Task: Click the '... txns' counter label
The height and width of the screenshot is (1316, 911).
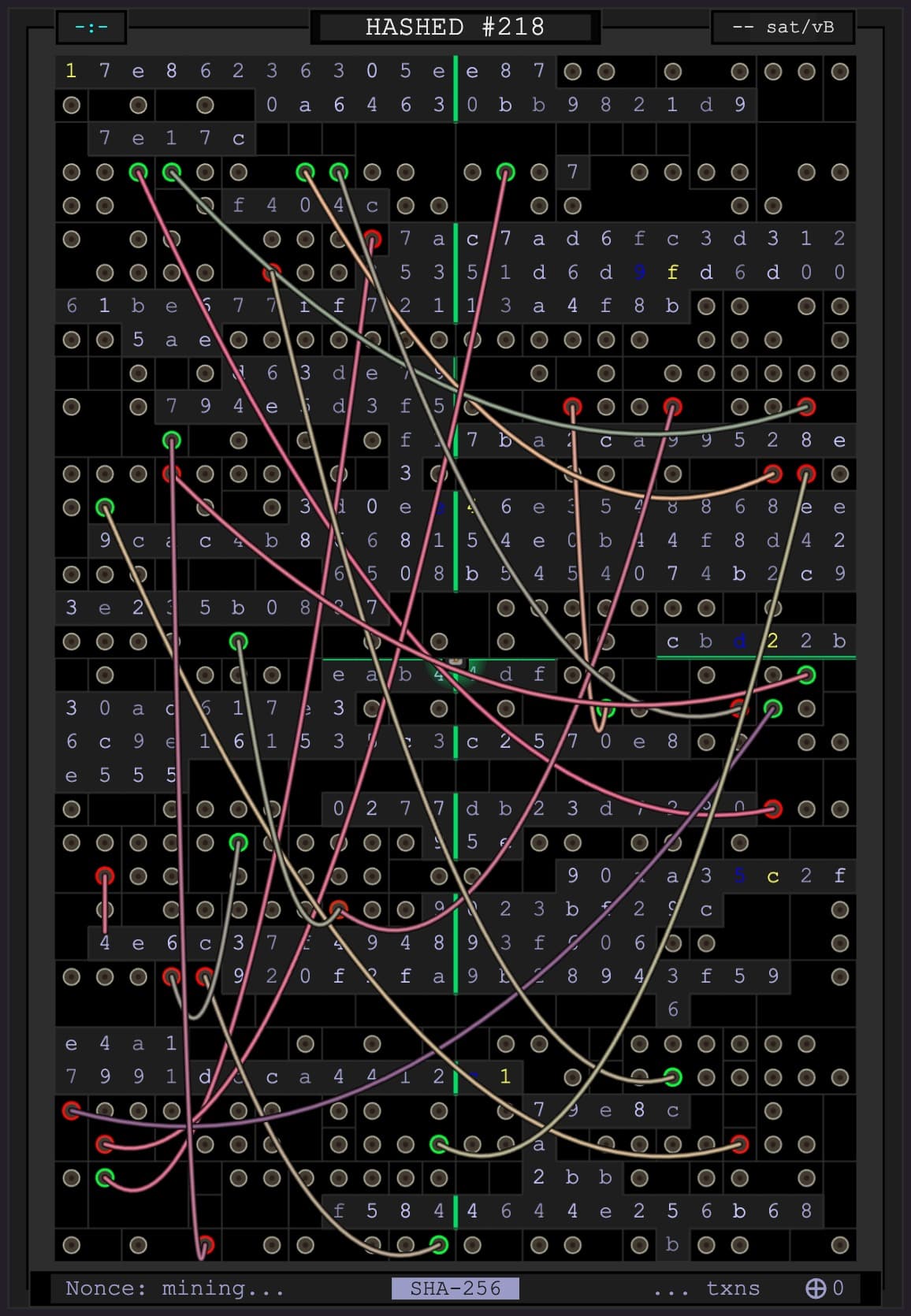Action: [x=706, y=1288]
